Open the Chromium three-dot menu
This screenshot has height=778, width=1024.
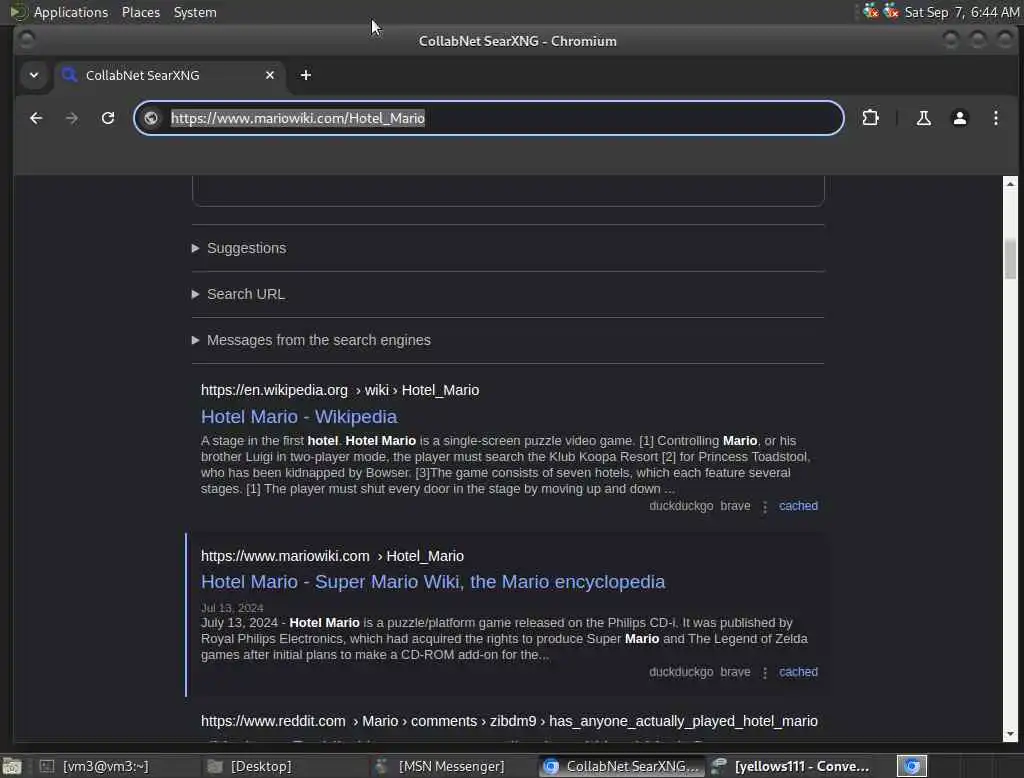pyautogui.click(x=995, y=118)
